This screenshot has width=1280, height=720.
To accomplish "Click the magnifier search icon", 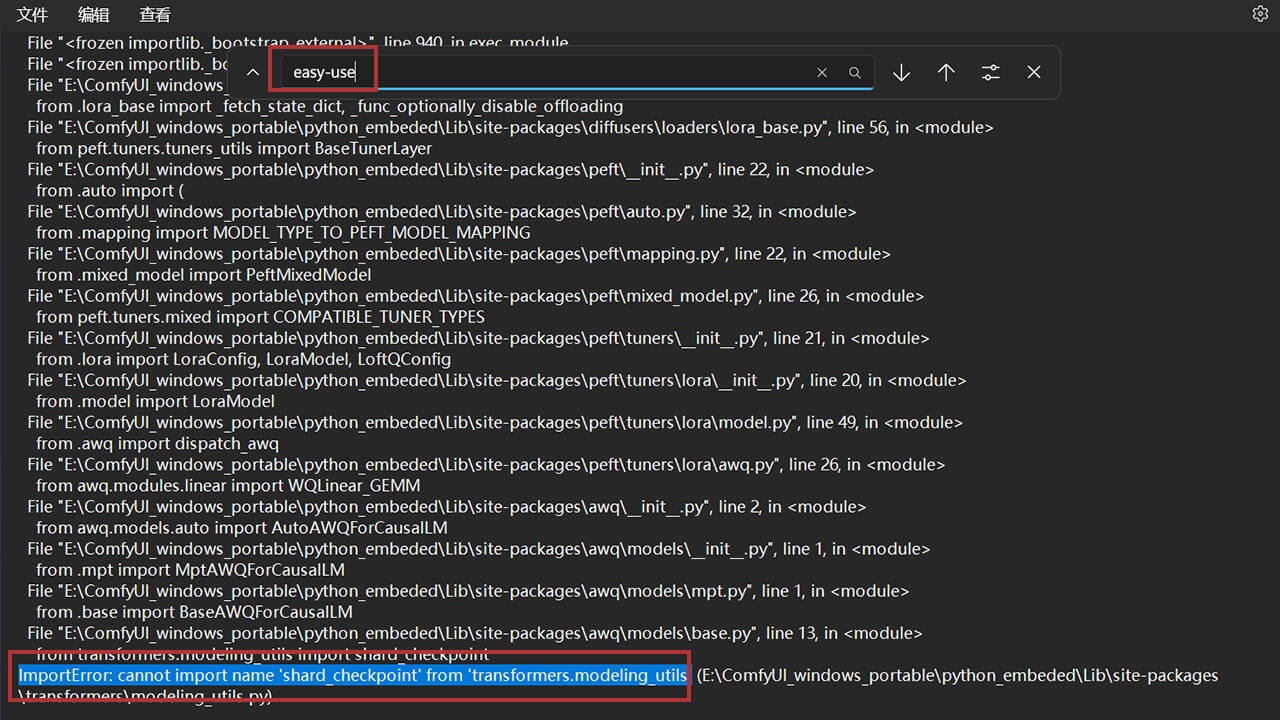I will [855, 73].
